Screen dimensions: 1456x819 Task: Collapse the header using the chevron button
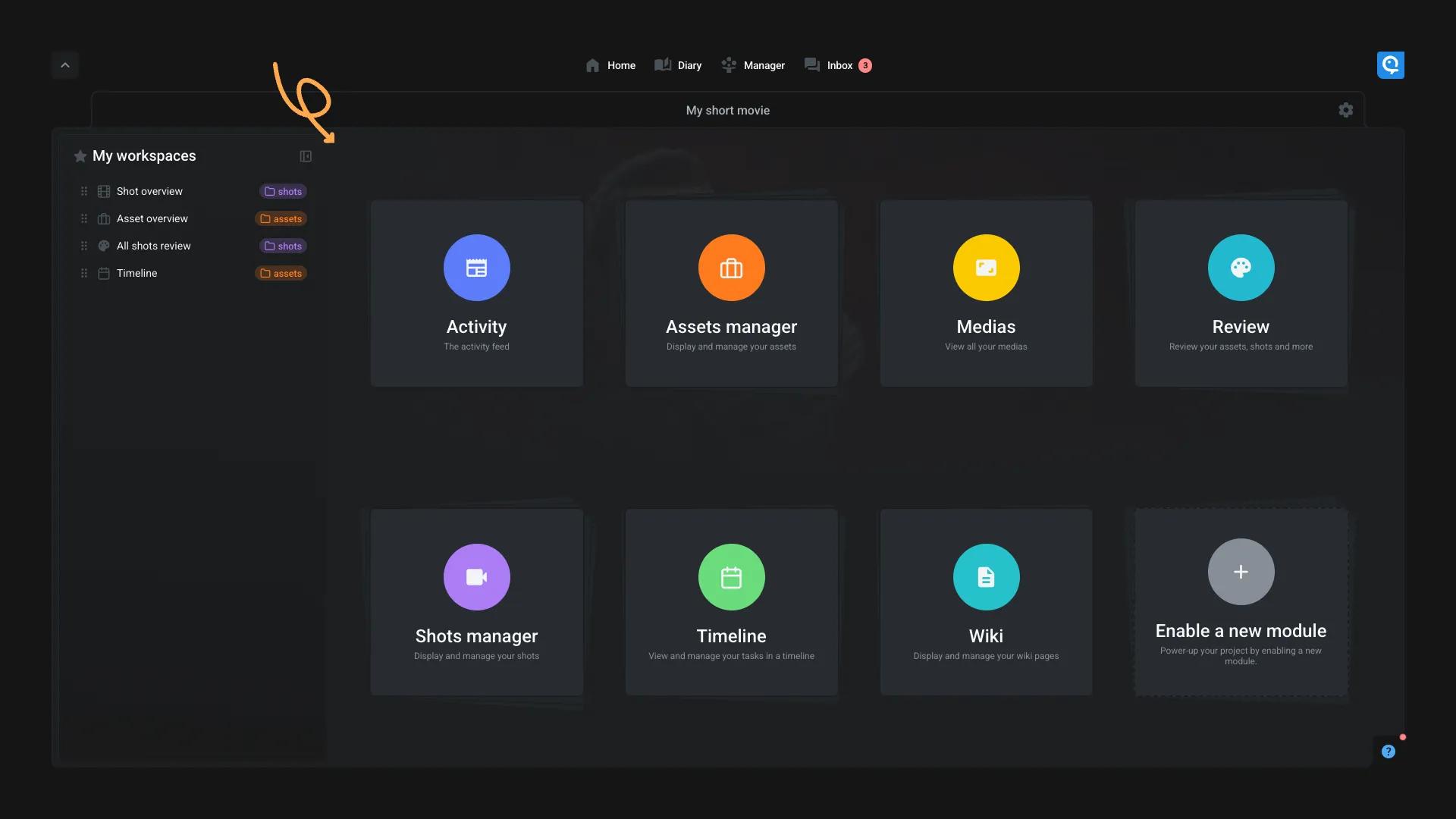point(64,64)
